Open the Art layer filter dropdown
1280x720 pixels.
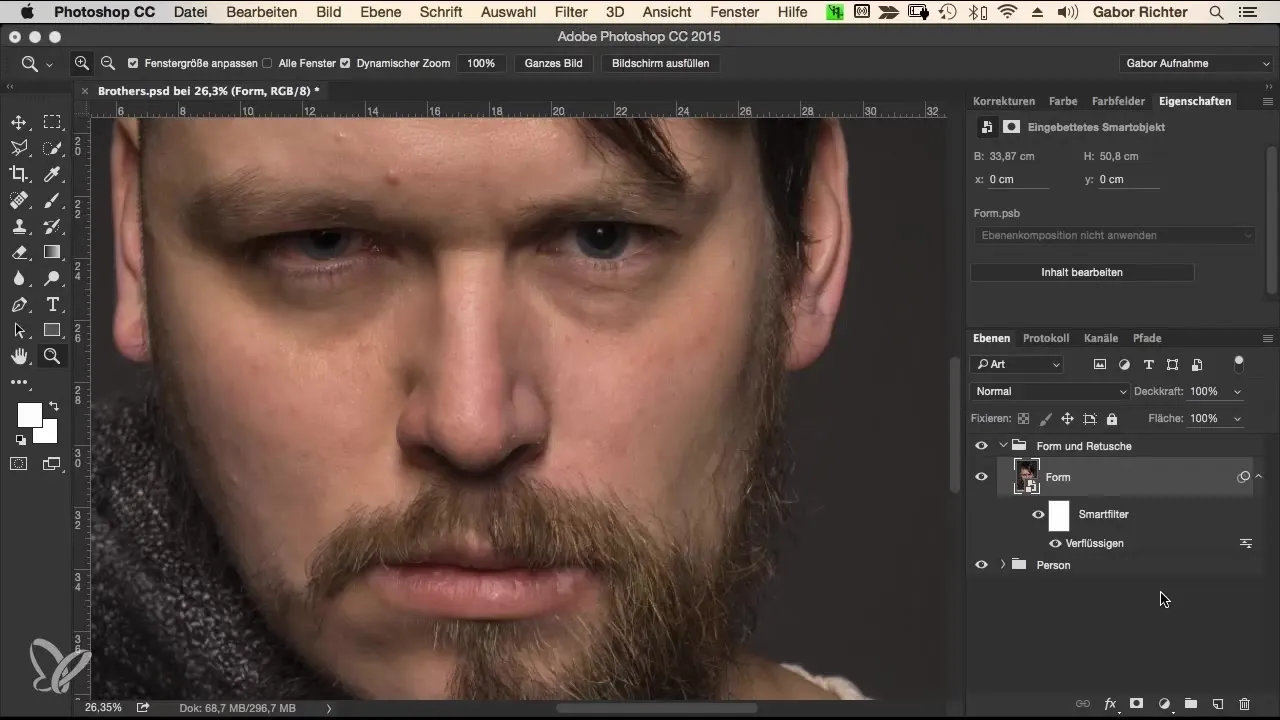(x=1016, y=365)
